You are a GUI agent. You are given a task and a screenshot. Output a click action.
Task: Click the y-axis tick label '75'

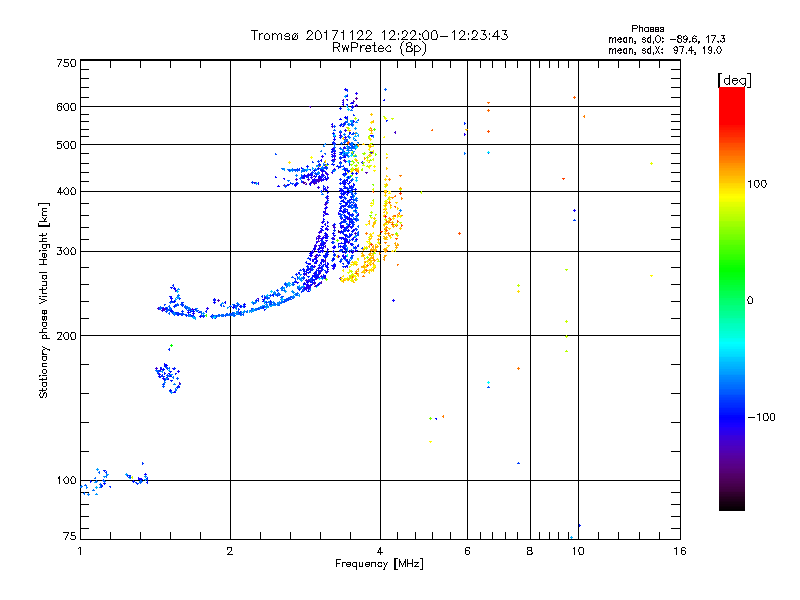[70, 536]
